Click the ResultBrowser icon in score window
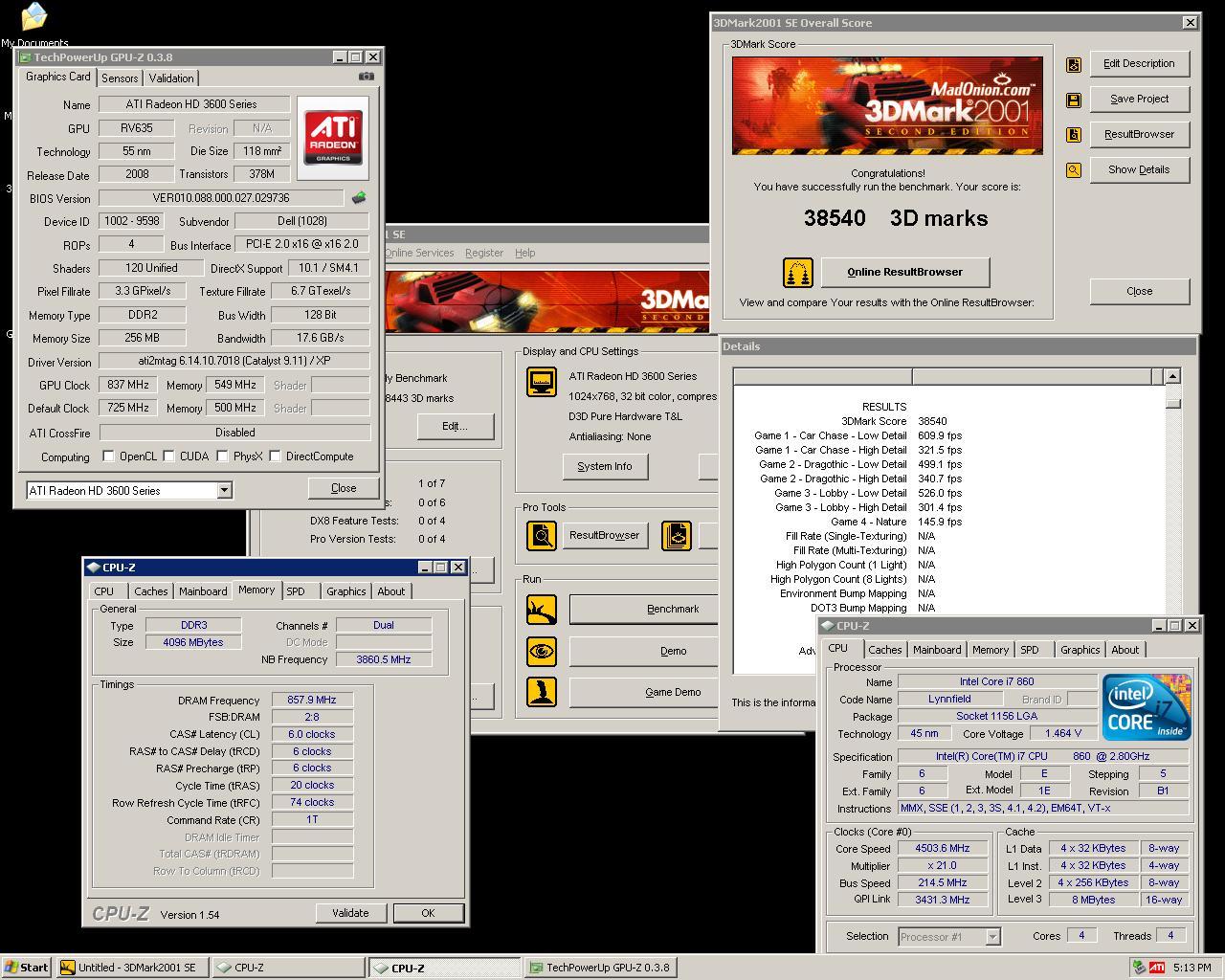The width and height of the screenshot is (1225, 980). (1074, 135)
